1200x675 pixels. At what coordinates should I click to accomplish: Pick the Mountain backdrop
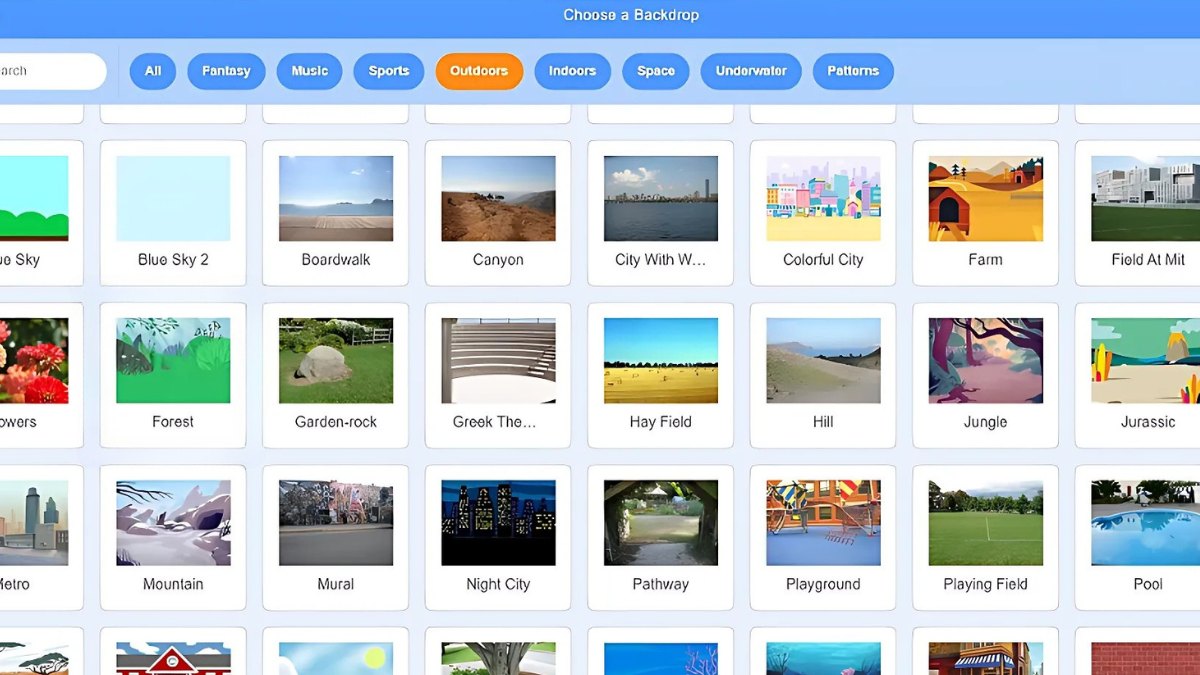point(173,538)
